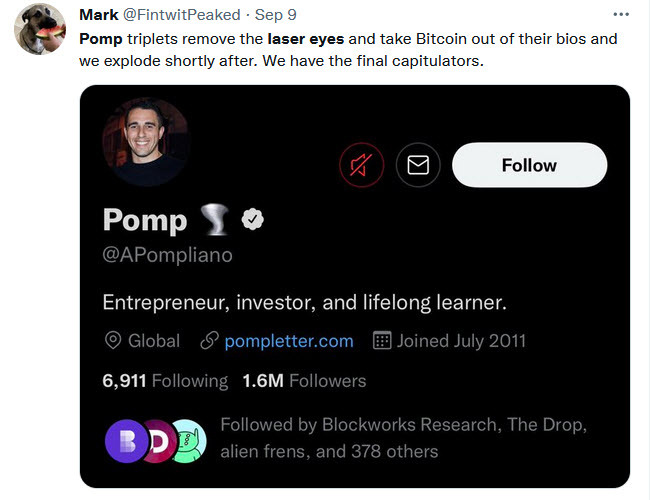Click the @APompliano handle

tap(167, 255)
